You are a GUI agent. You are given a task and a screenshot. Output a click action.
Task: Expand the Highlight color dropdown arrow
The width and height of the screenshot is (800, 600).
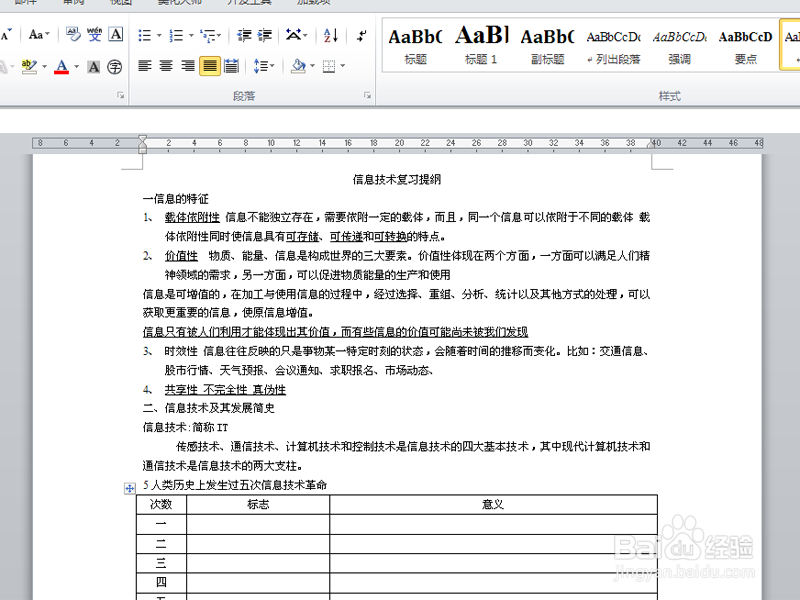(44, 66)
